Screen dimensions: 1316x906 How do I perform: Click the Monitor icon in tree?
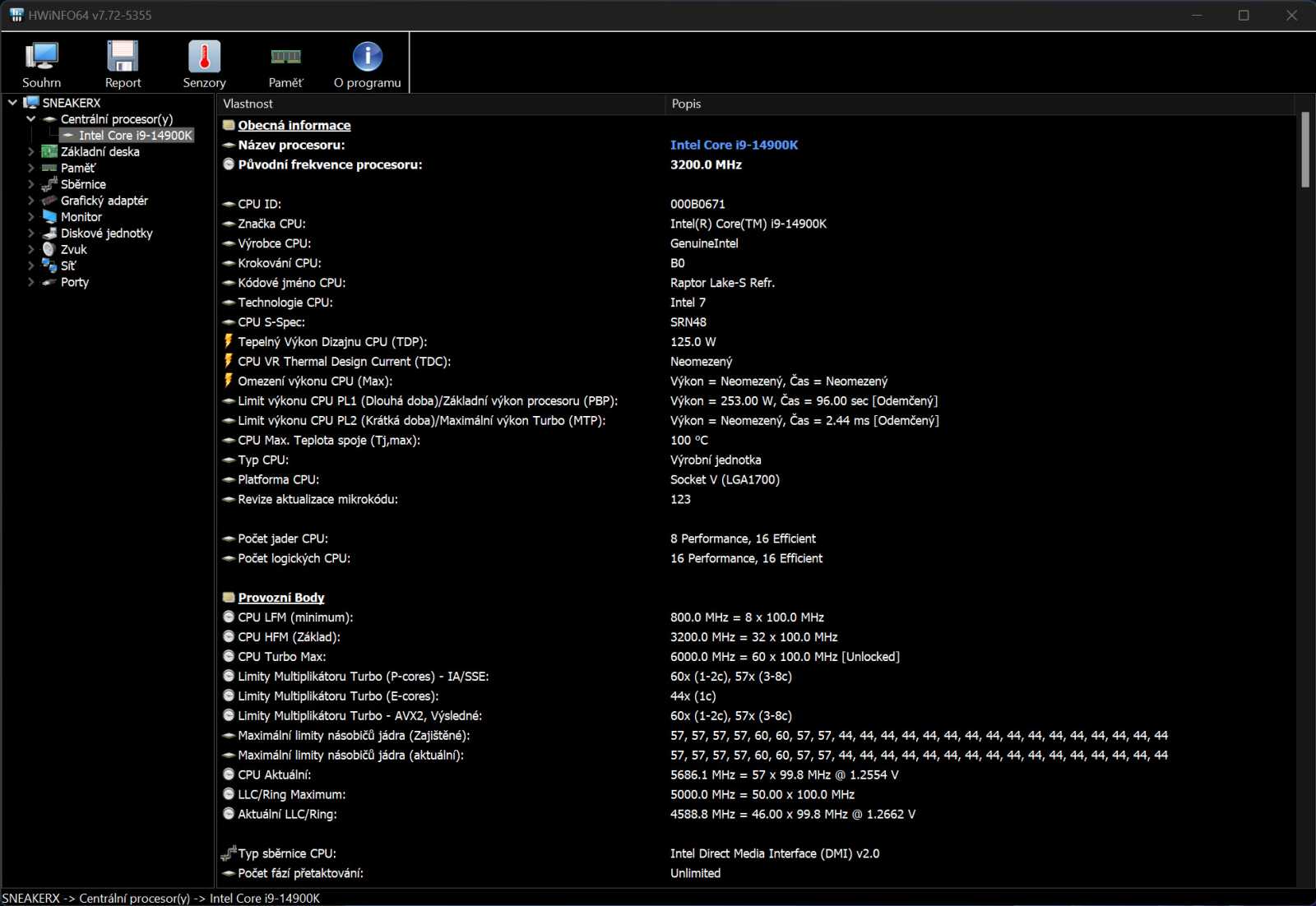pyautogui.click(x=49, y=217)
